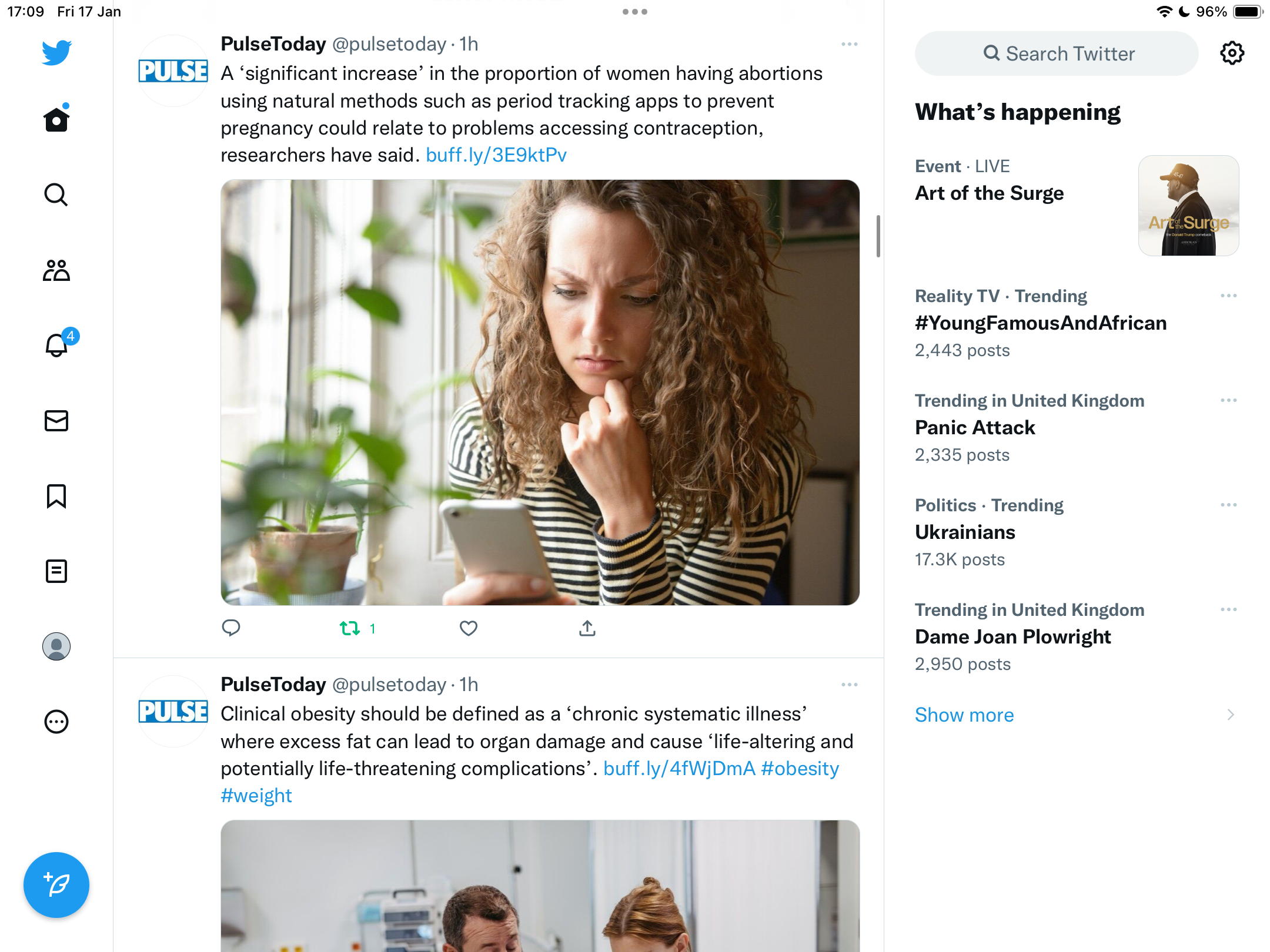1270x952 pixels.
Task: Open the Home feed icon
Action: coord(56,119)
